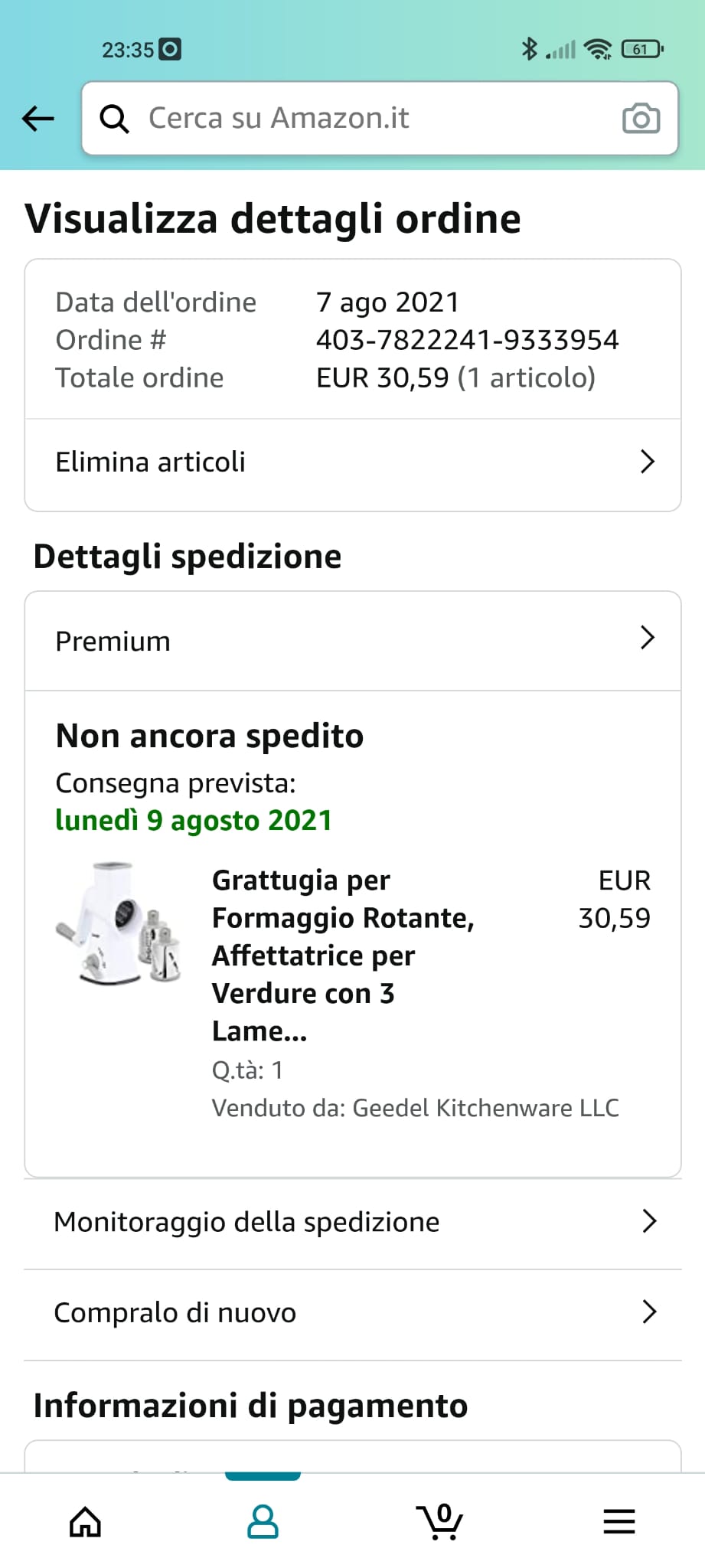This screenshot has width=705, height=1568.
Task: Open the account profile tab
Action: 263,1521
